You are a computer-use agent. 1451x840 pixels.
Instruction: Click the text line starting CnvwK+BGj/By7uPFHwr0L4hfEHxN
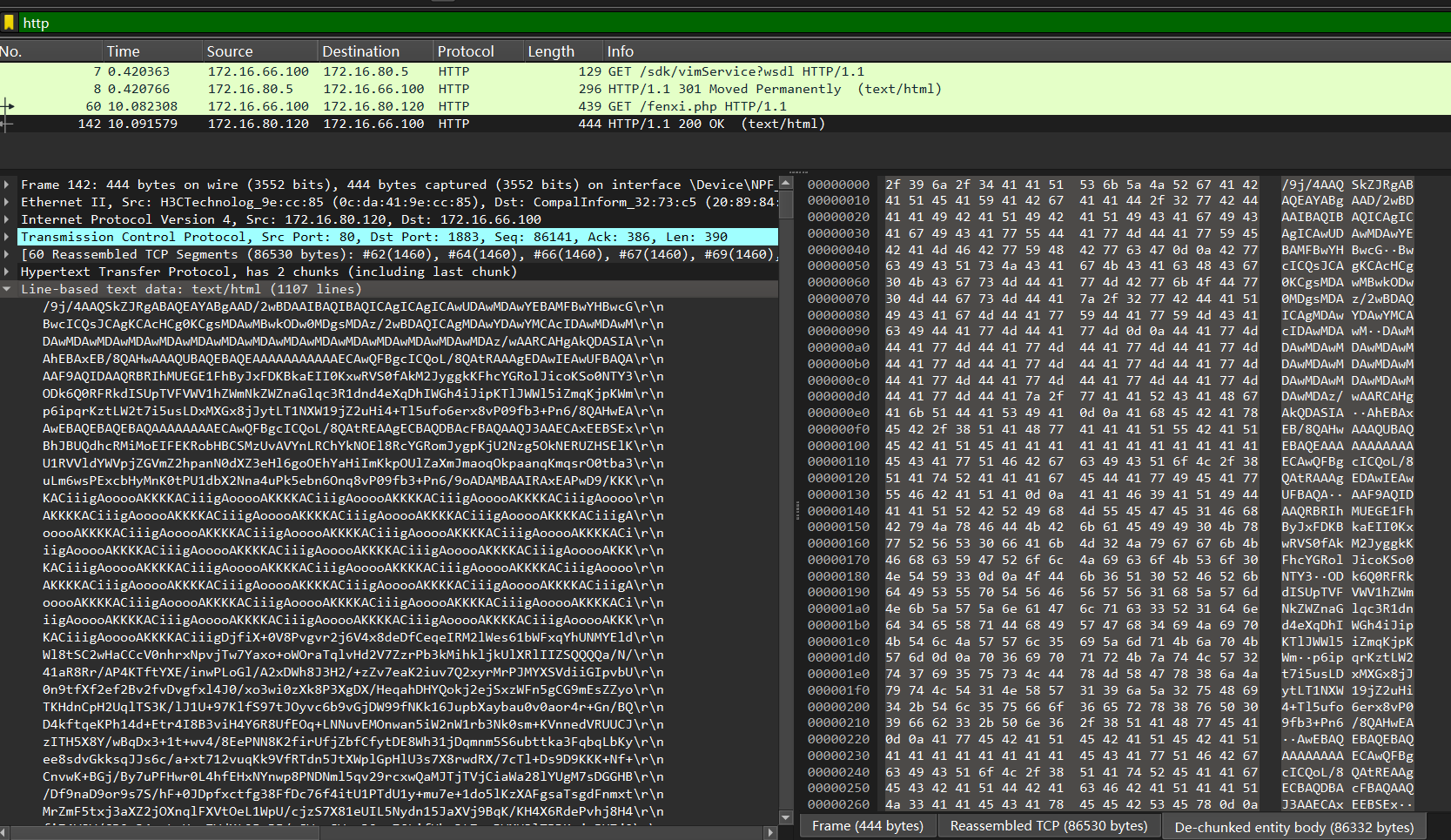click(x=353, y=776)
